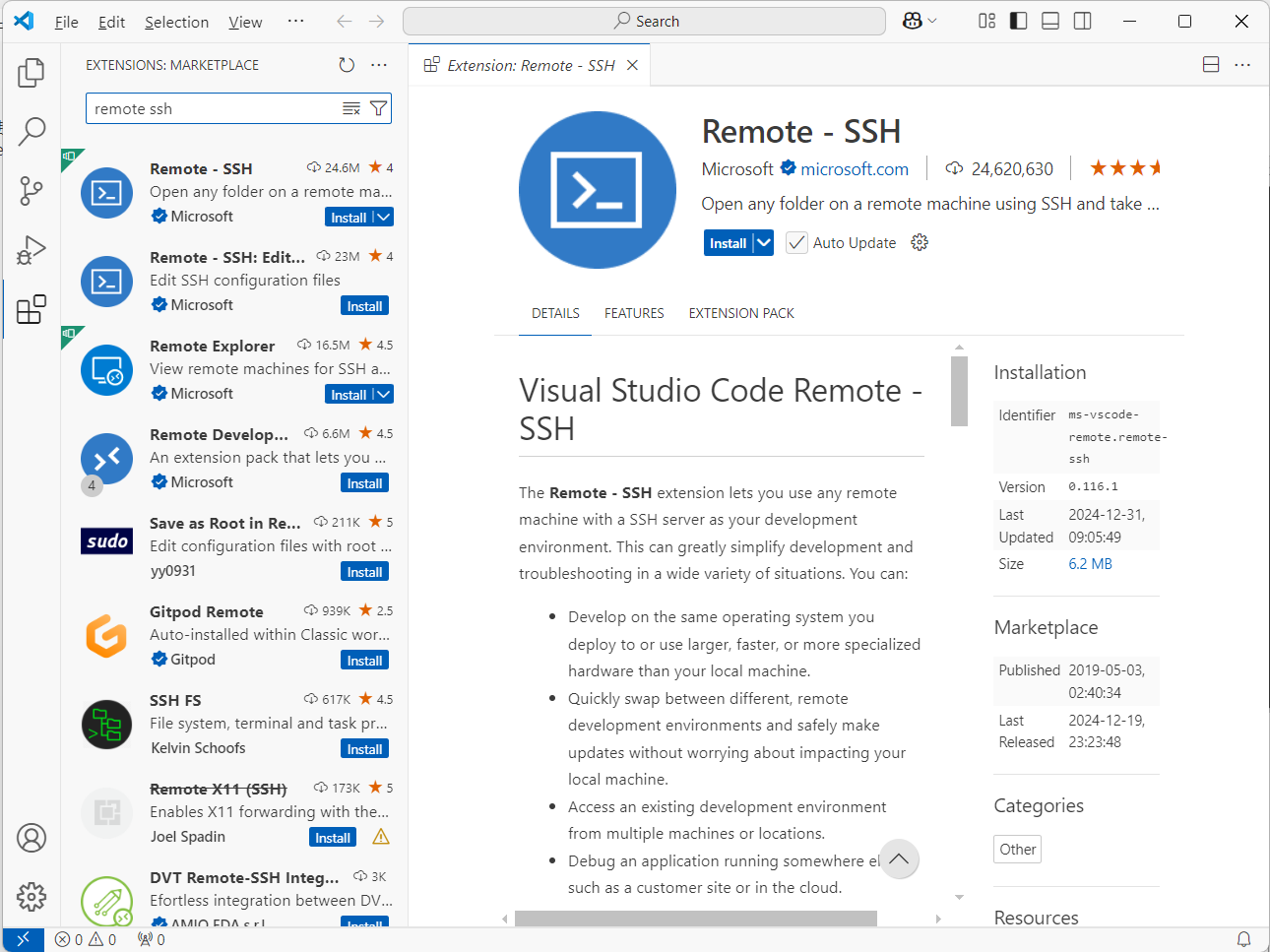Open the Extensions view icon
Screen dimensions: 1270x952
(x=32, y=309)
